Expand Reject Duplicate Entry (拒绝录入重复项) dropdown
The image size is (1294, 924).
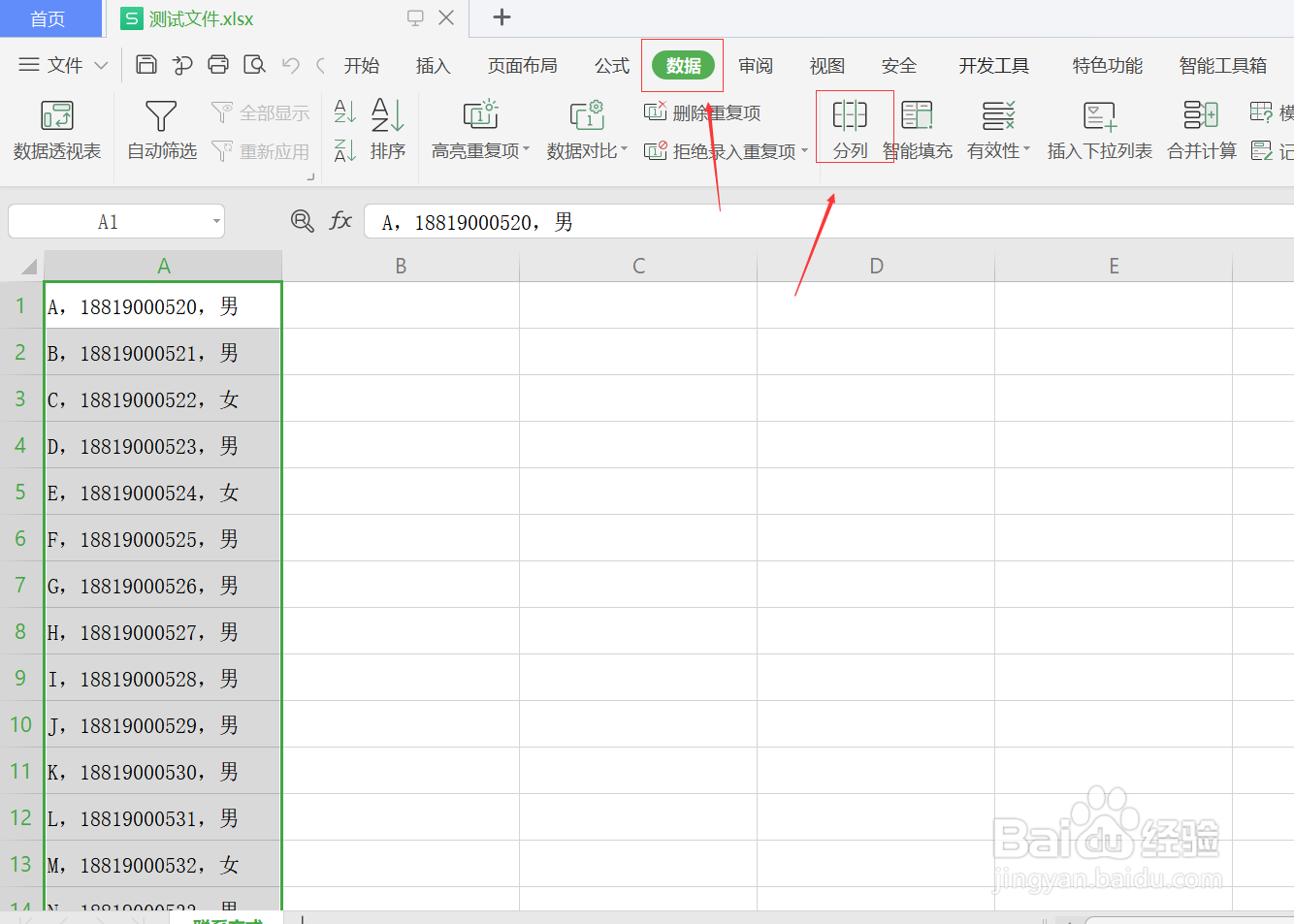click(804, 151)
